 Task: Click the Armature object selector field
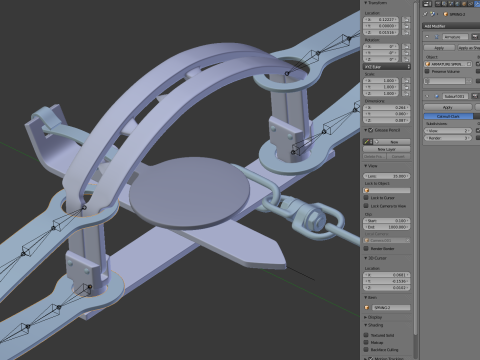tap(448, 64)
